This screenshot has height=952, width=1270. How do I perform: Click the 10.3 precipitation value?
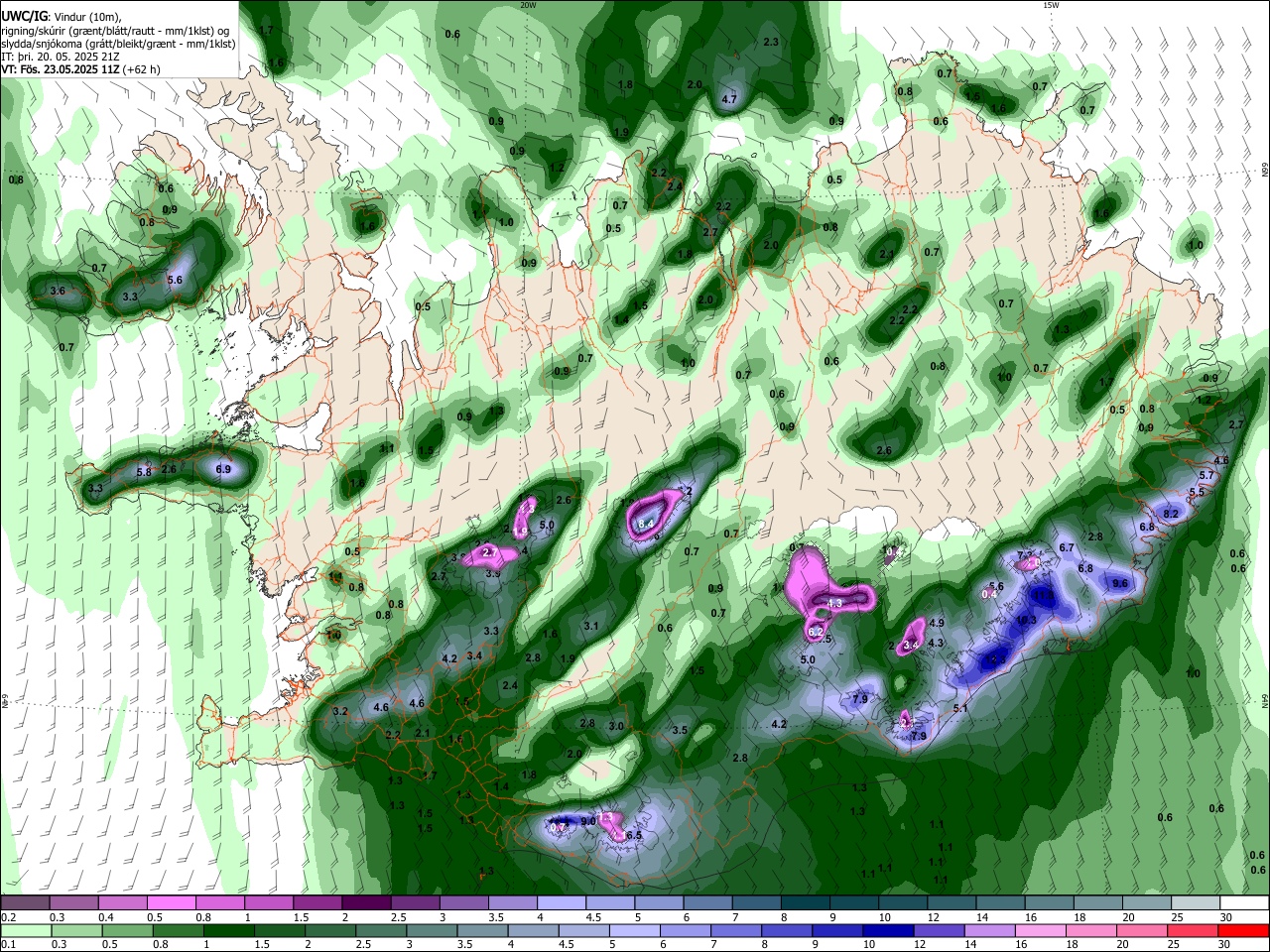coord(1026,620)
